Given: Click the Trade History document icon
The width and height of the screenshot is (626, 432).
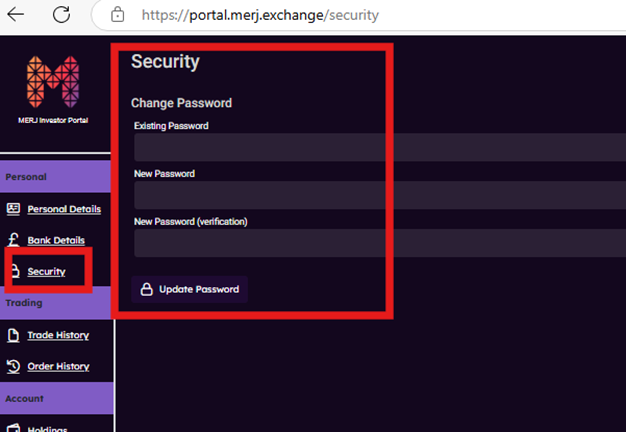Looking at the screenshot, I should point(14,335).
